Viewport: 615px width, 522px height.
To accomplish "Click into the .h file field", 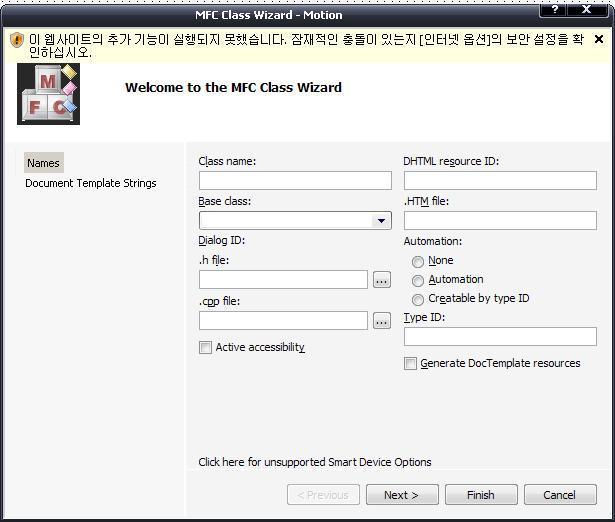I will (283, 279).
